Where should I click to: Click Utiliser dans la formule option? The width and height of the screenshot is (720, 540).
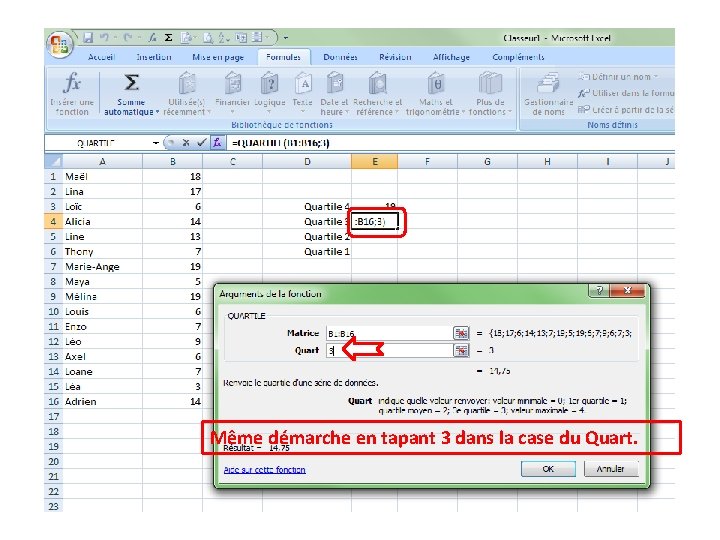point(626,93)
